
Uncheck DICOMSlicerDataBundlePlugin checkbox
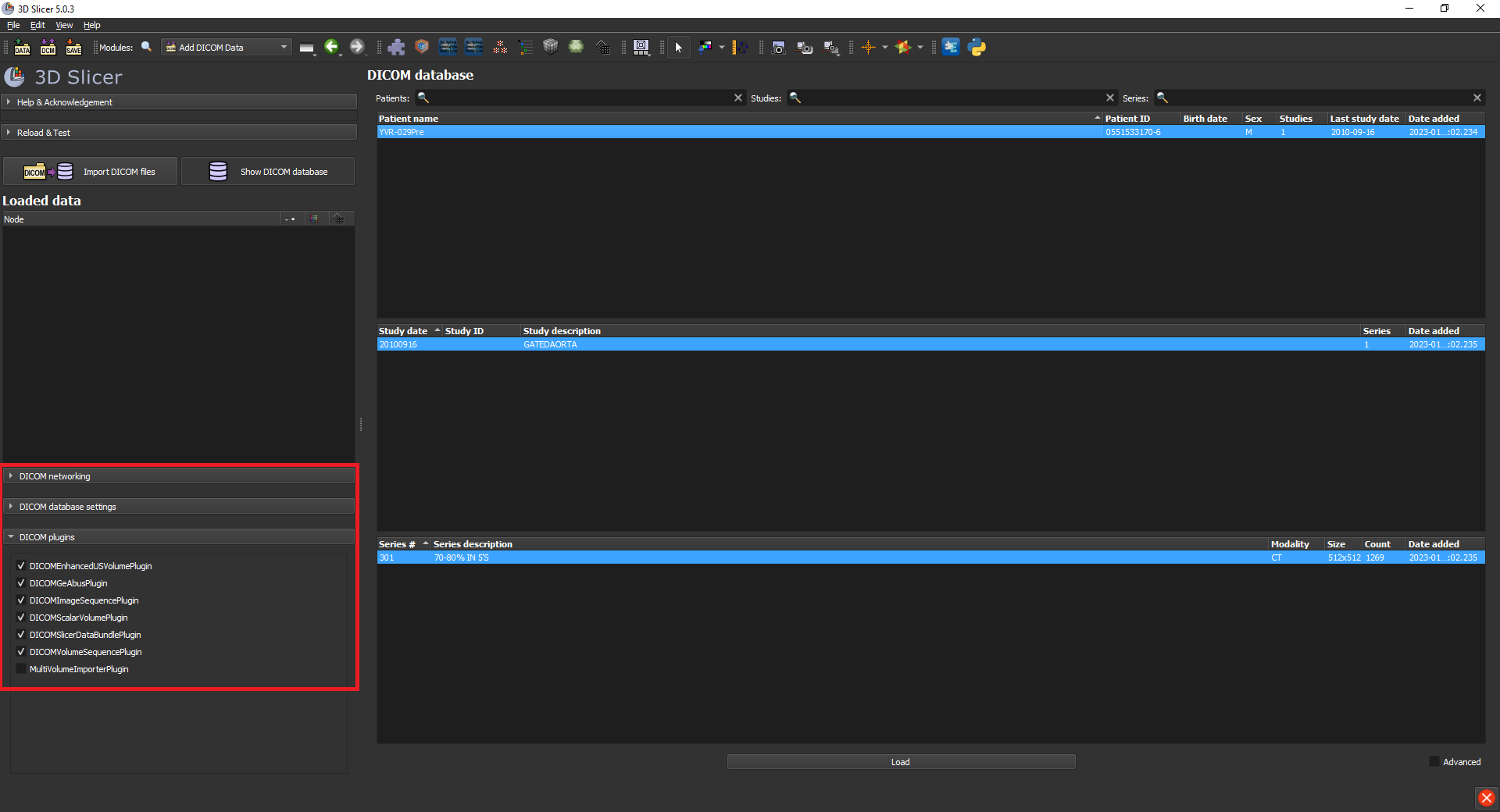(x=21, y=635)
